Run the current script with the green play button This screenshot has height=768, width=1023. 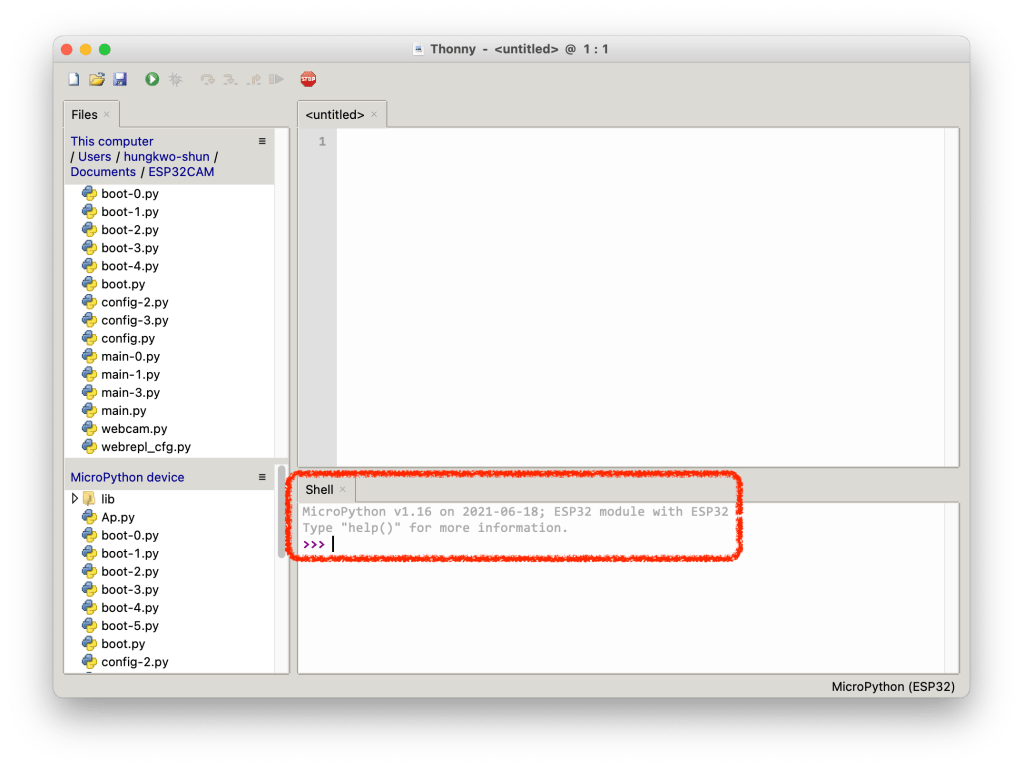[x=152, y=79]
